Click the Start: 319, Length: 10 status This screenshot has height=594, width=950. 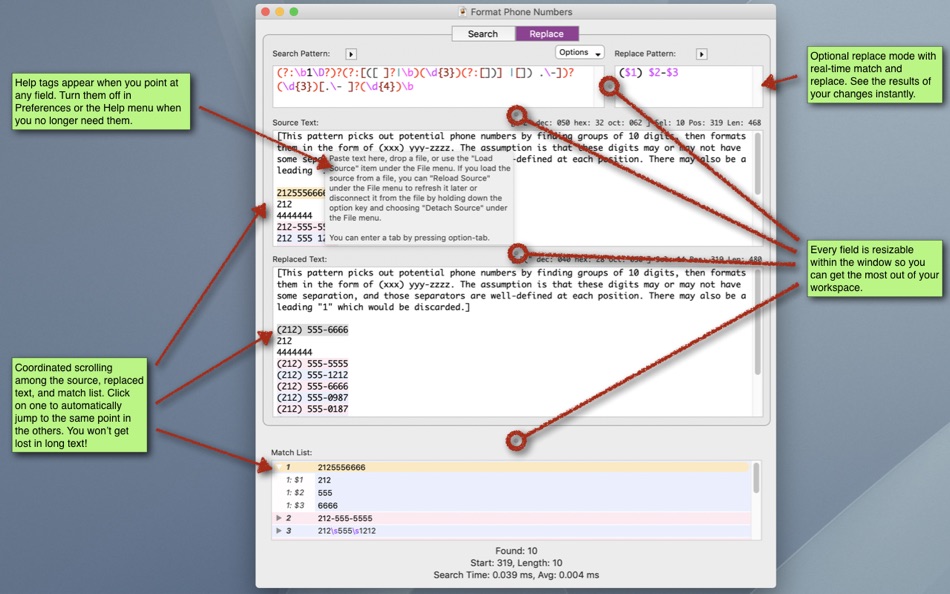click(516, 563)
